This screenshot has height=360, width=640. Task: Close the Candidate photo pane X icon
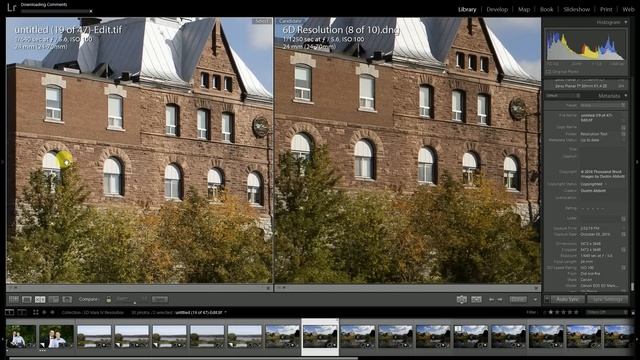536,288
